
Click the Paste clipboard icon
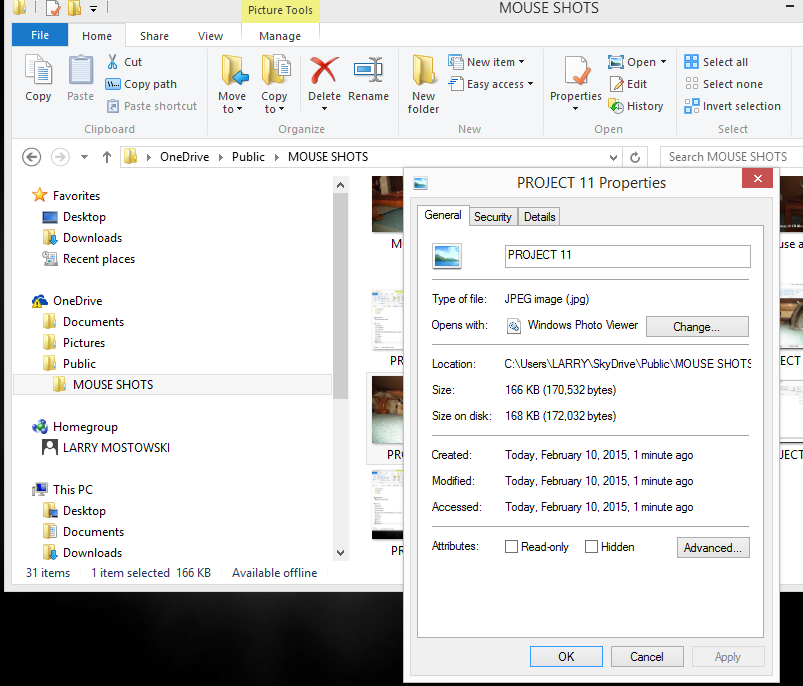click(x=80, y=78)
